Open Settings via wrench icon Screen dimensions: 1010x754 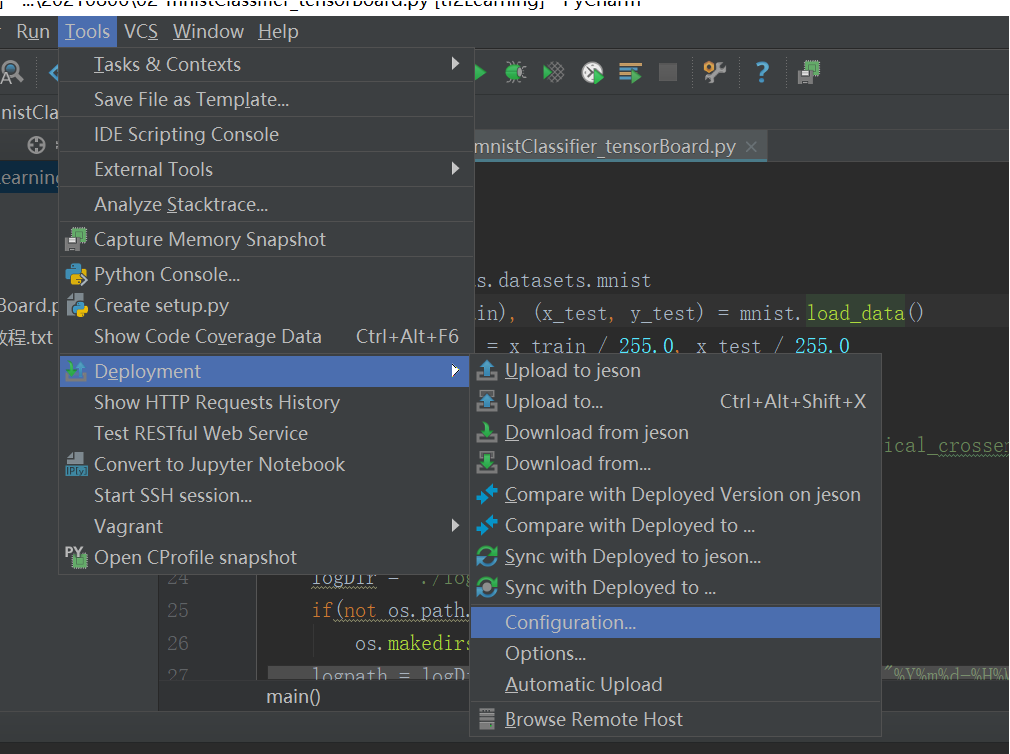(x=714, y=72)
